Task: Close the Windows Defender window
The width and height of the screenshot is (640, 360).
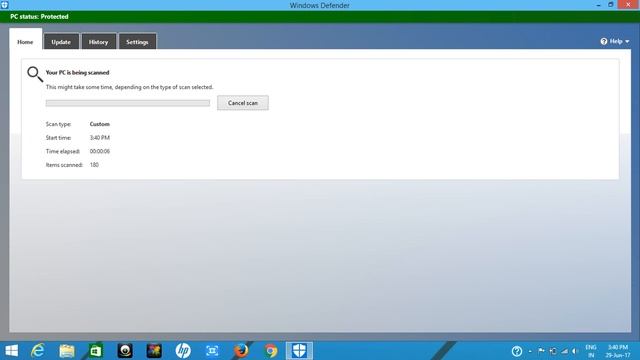Action: click(629, 5)
